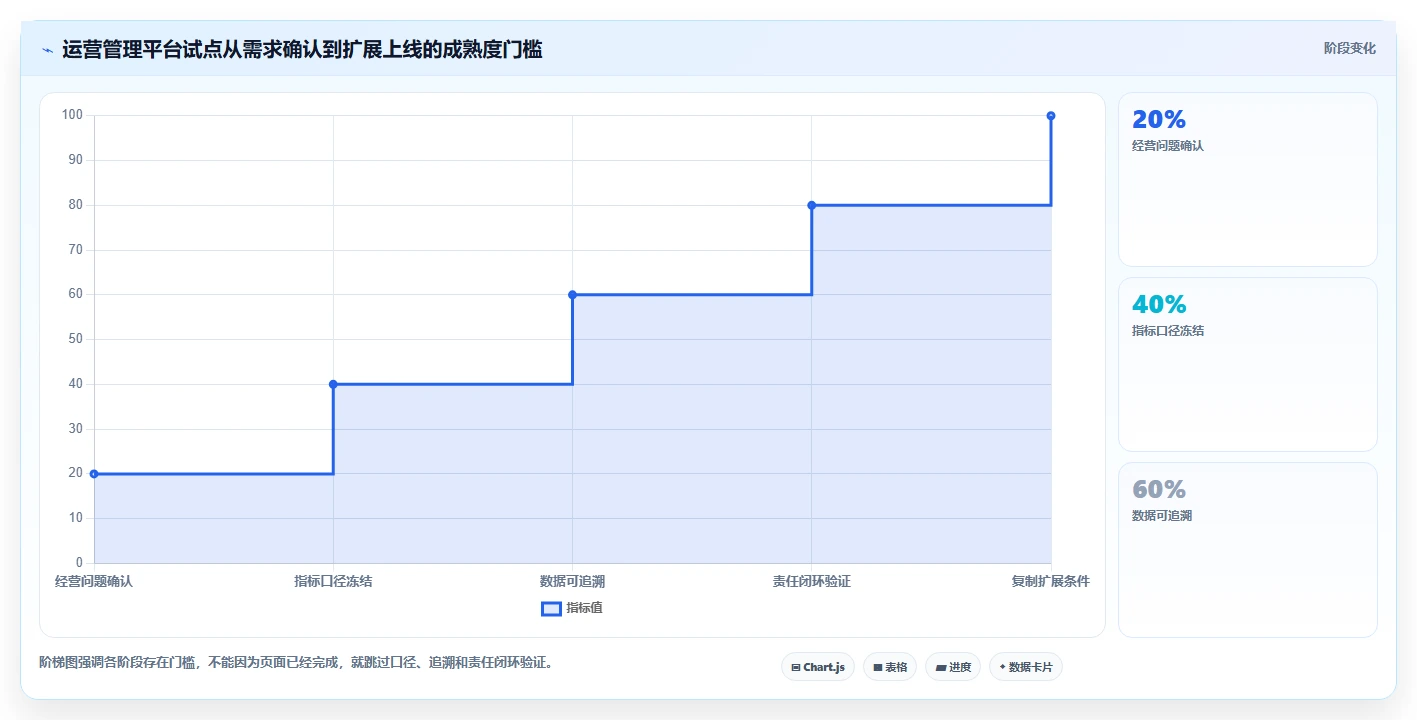The image size is (1417, 720).
Task: Open the 20% 经营问题确认 card
Action: [x=1247, y=180]
